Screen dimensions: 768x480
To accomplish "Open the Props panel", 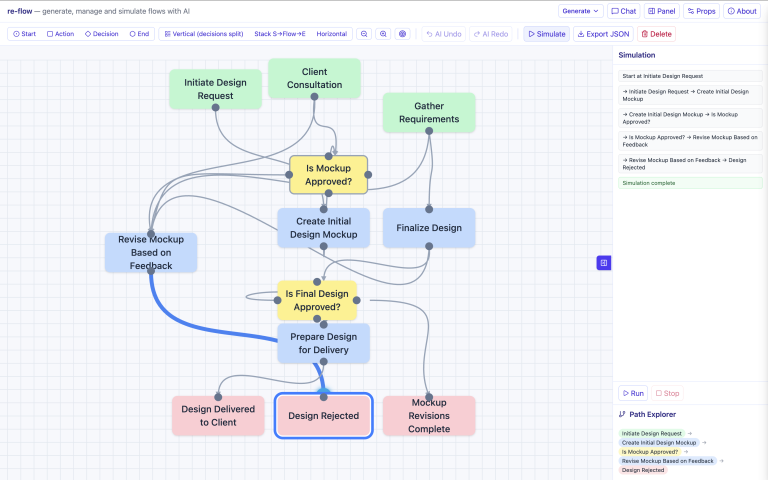I will (701, 11).
